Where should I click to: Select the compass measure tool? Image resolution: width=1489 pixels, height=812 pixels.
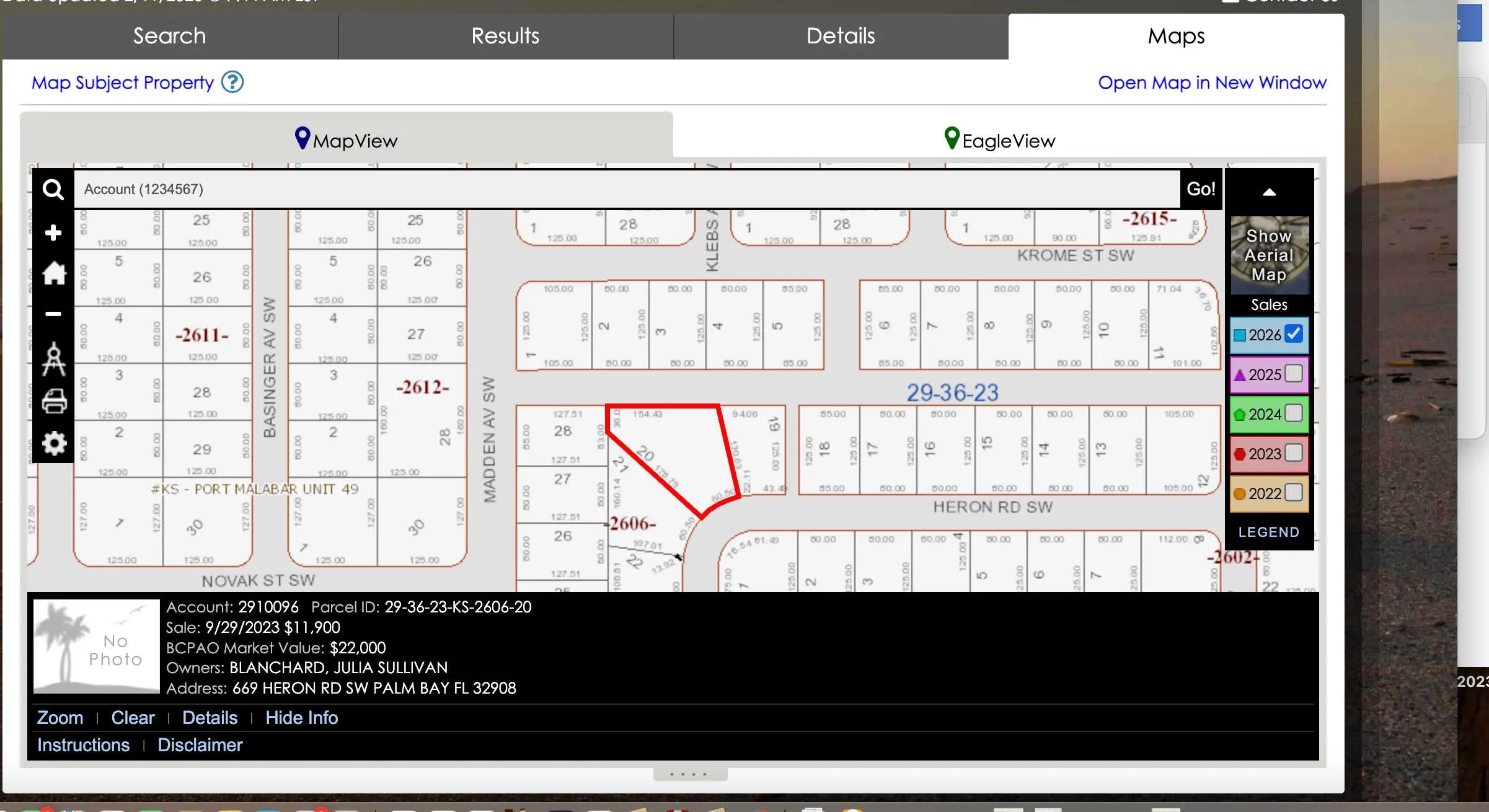[53, 359]
